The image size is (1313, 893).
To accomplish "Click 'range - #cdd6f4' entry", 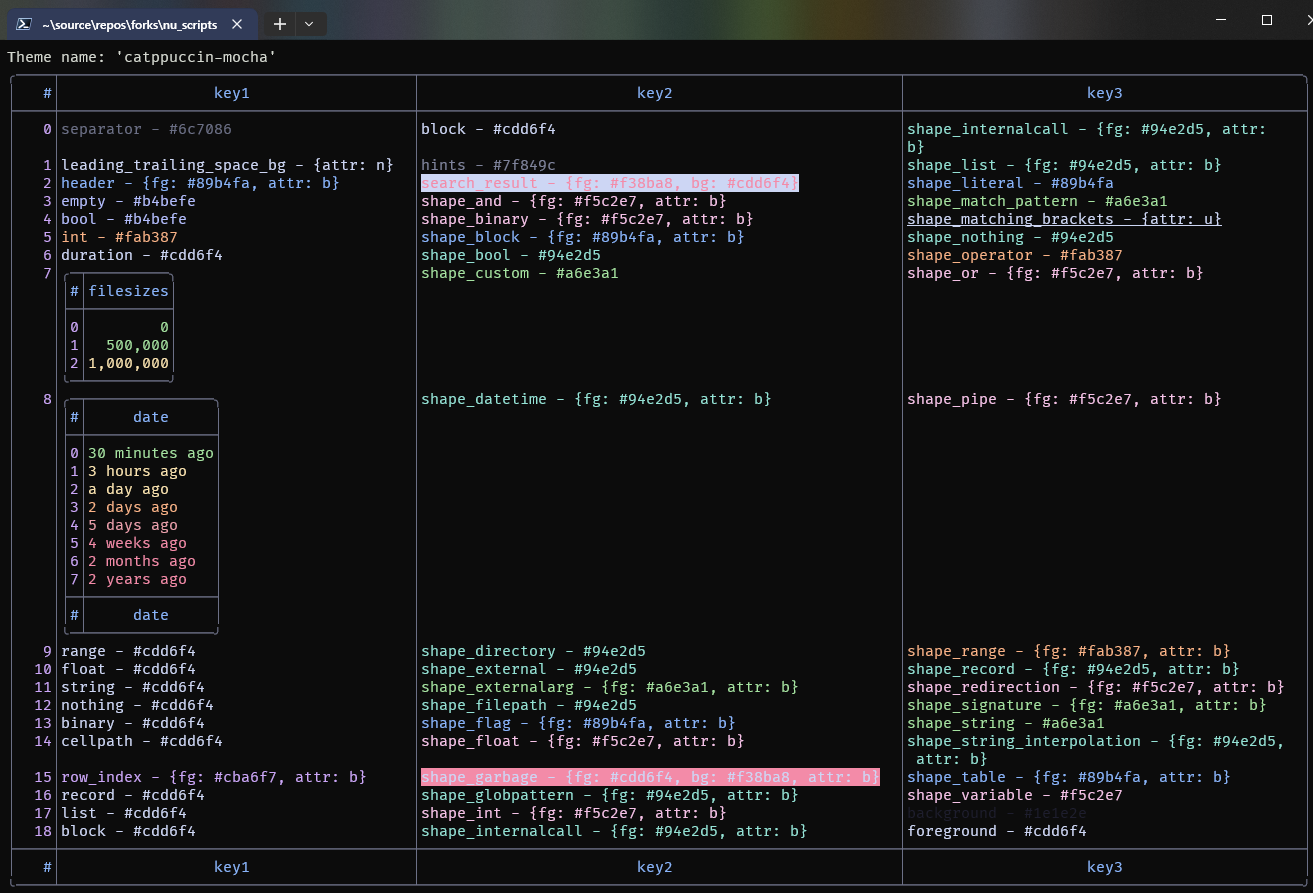I will point(128,651).
